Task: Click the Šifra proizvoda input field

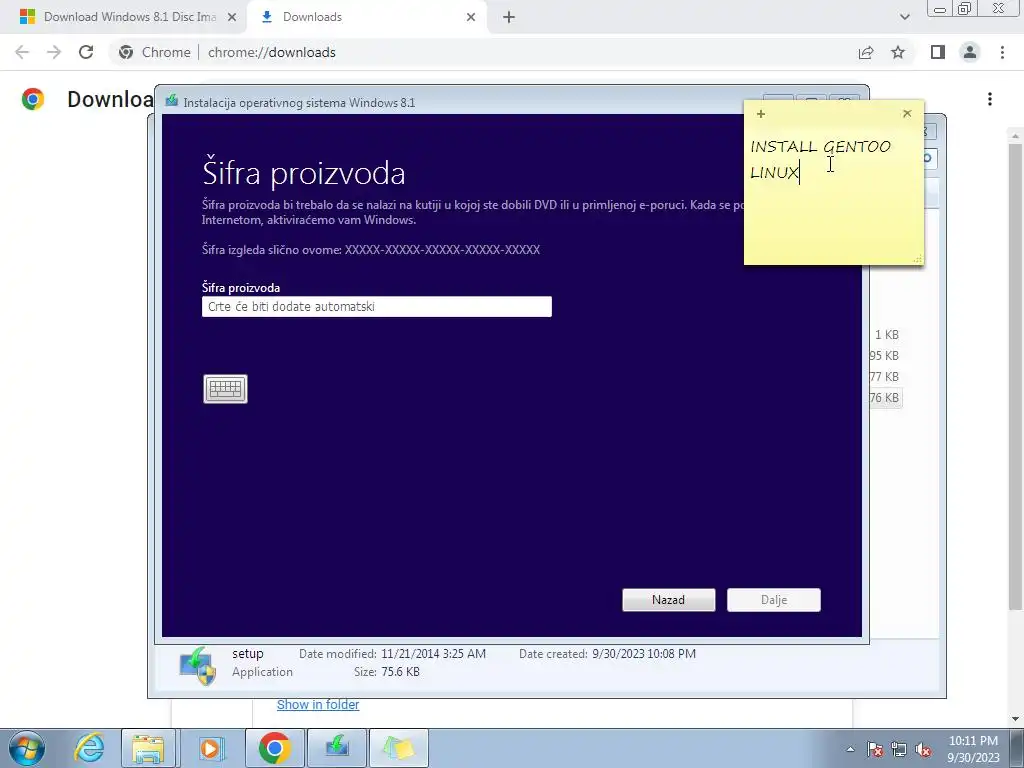Action: (x=377, y=307)
